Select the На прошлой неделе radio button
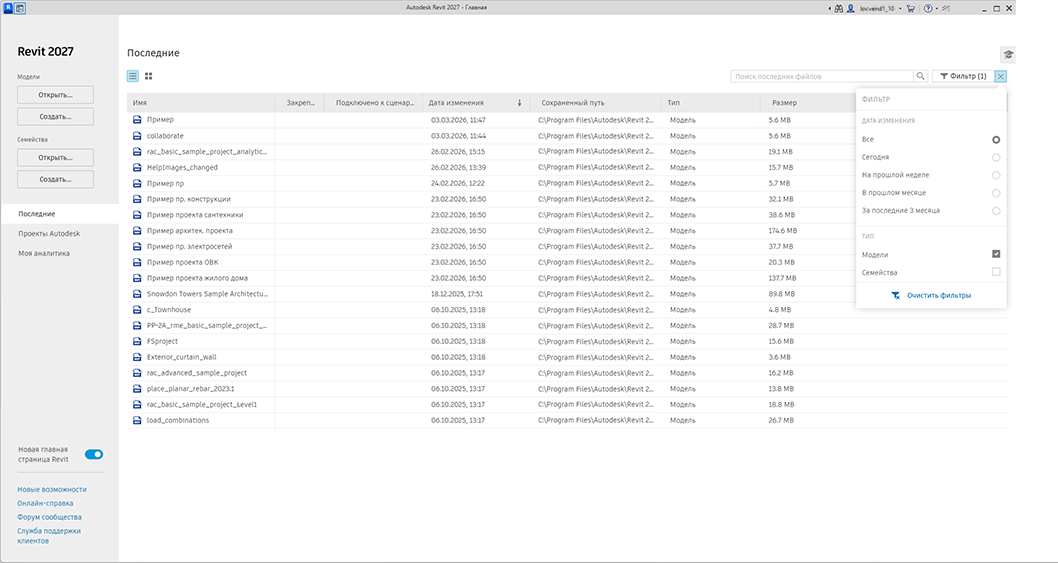 click(996, 176)
